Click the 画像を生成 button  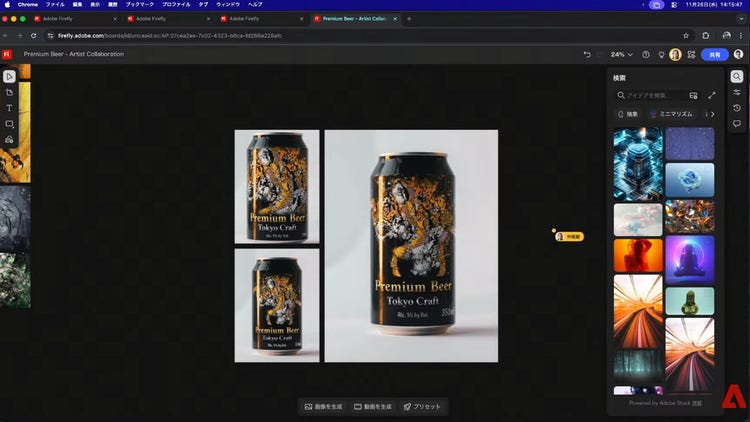323,407
